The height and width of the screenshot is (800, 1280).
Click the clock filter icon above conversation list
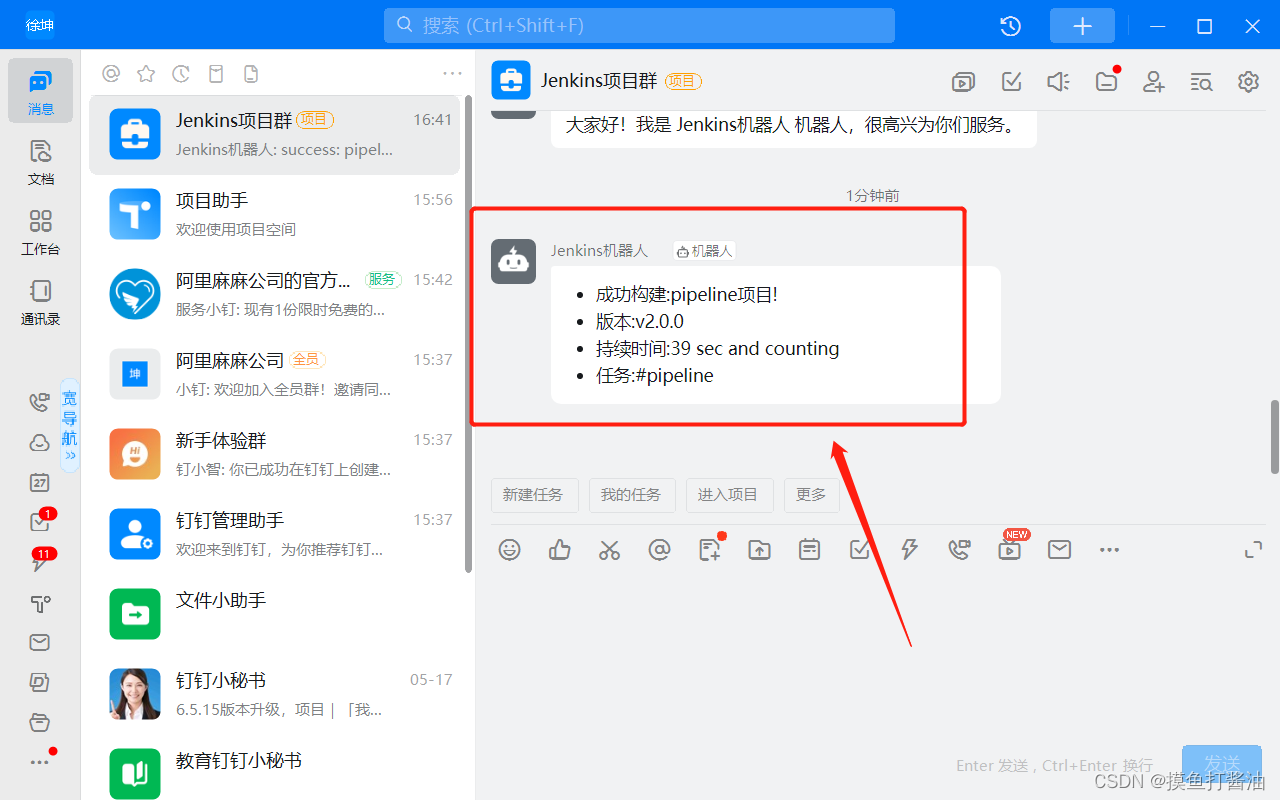pos(181,74)
